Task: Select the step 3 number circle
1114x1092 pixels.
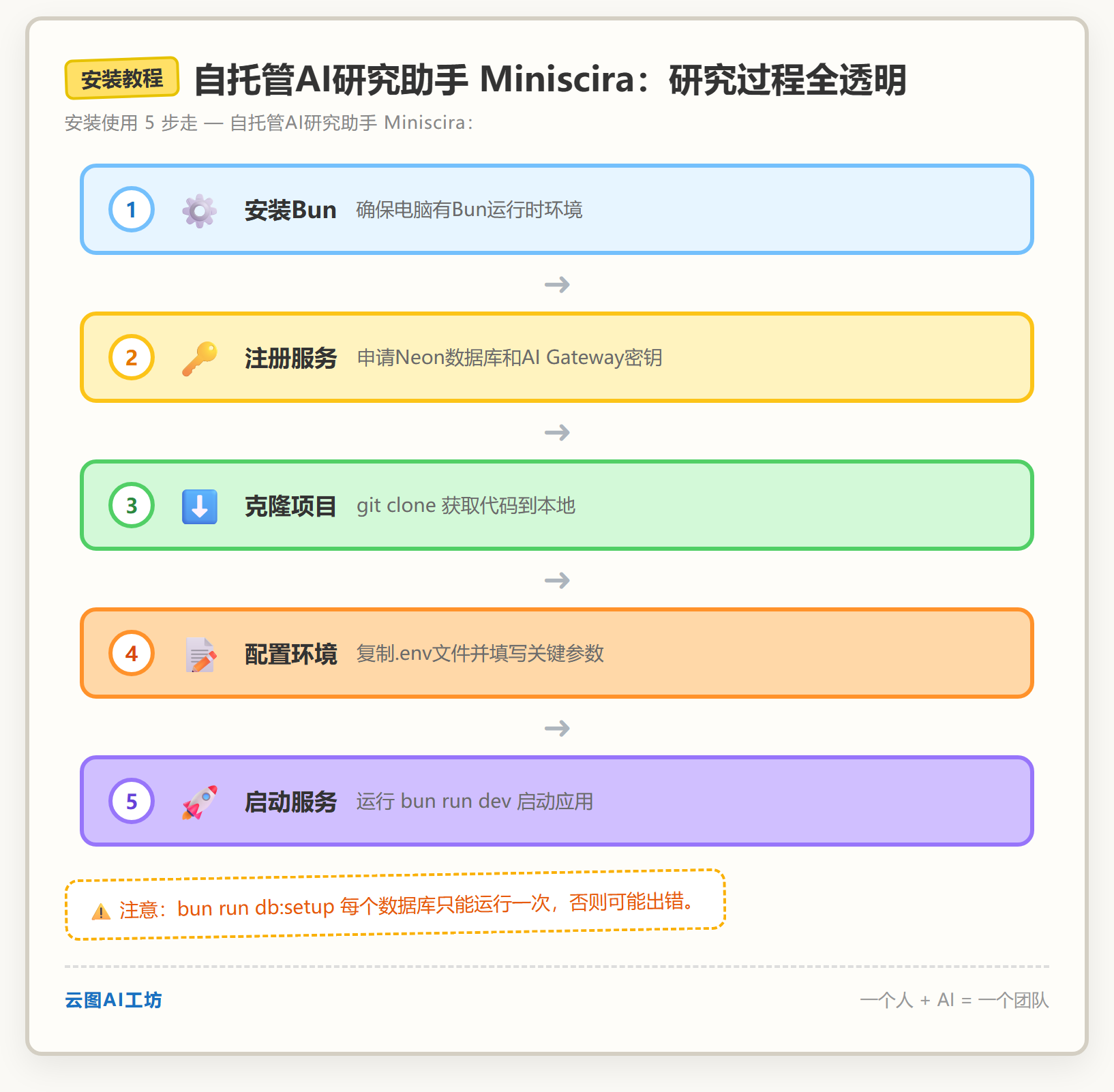Action: click(132, 505)
